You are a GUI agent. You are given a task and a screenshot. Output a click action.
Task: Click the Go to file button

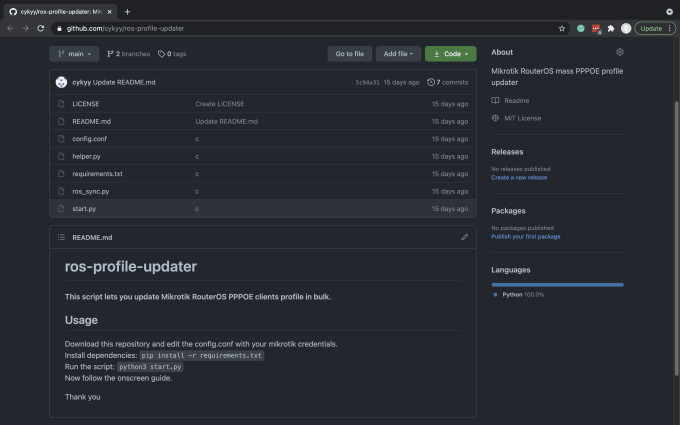(x=350, y=54)
